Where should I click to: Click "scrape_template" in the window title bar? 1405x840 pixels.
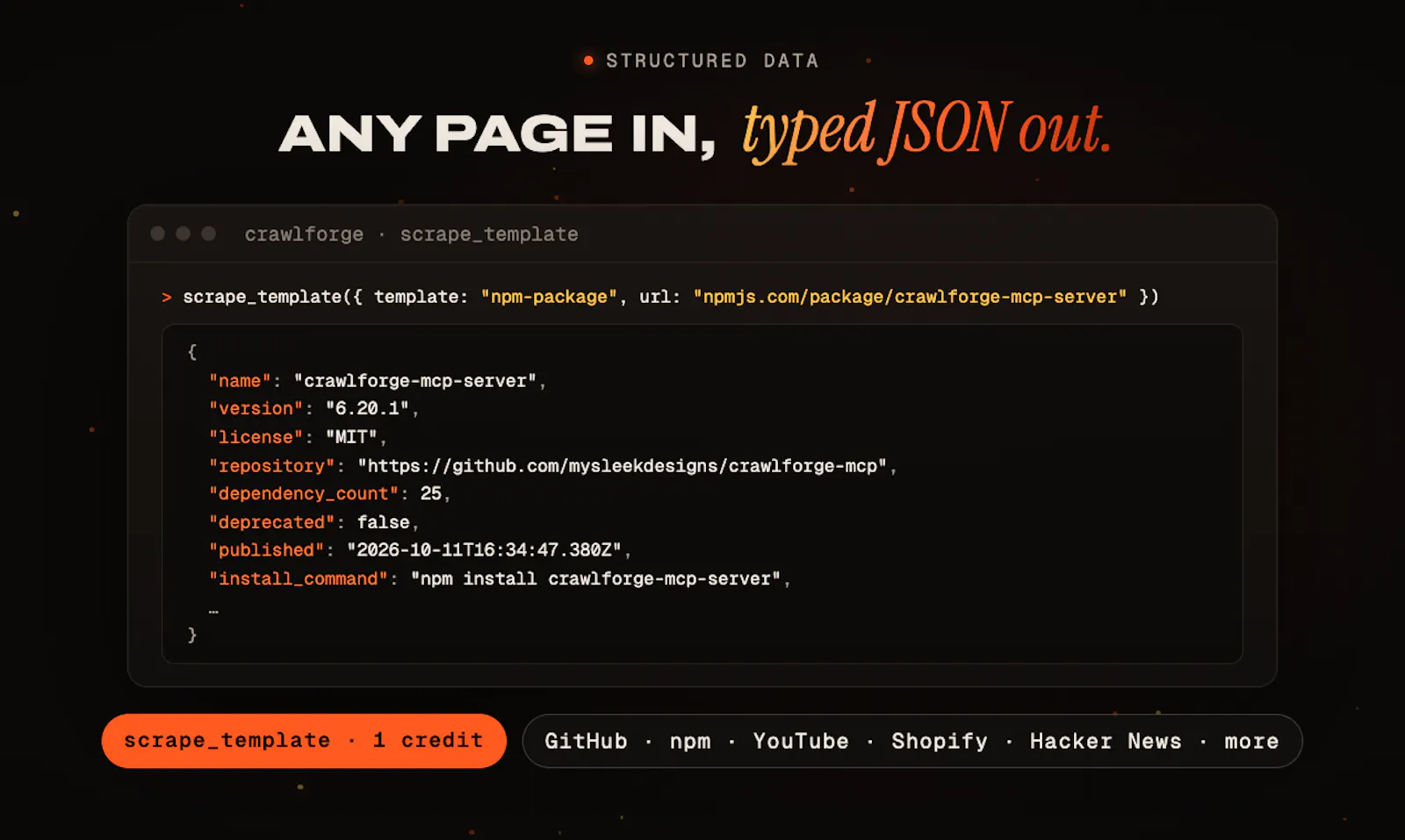[489, 235]
